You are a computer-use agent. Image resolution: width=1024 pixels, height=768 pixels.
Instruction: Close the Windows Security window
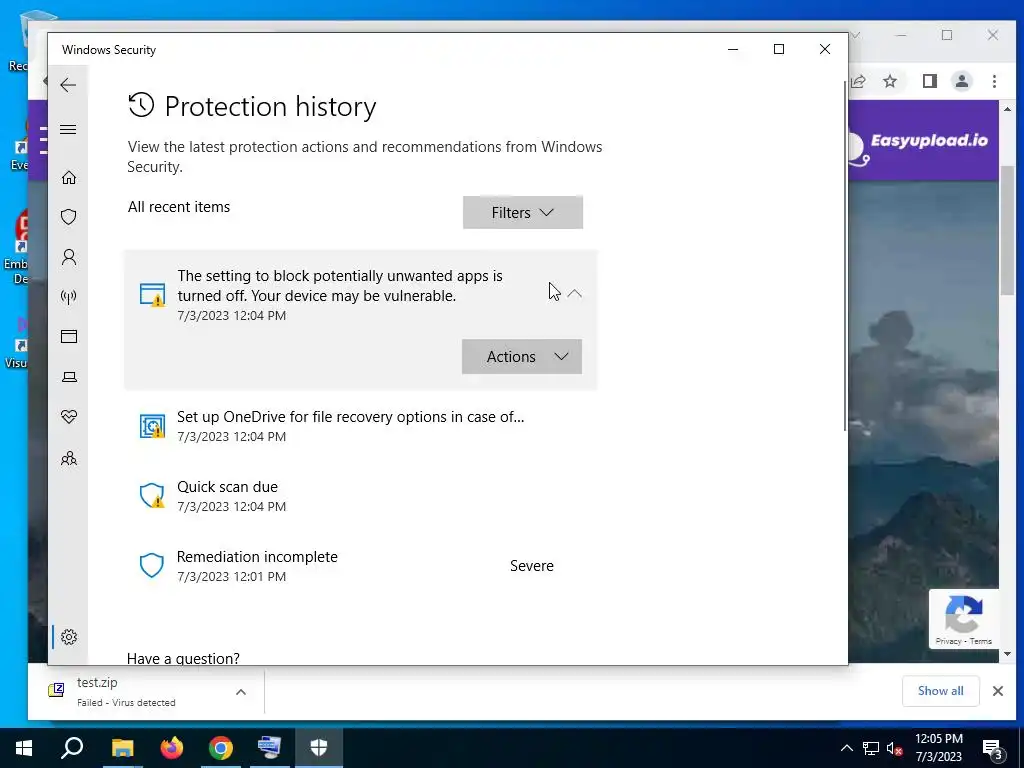(825, 49)
